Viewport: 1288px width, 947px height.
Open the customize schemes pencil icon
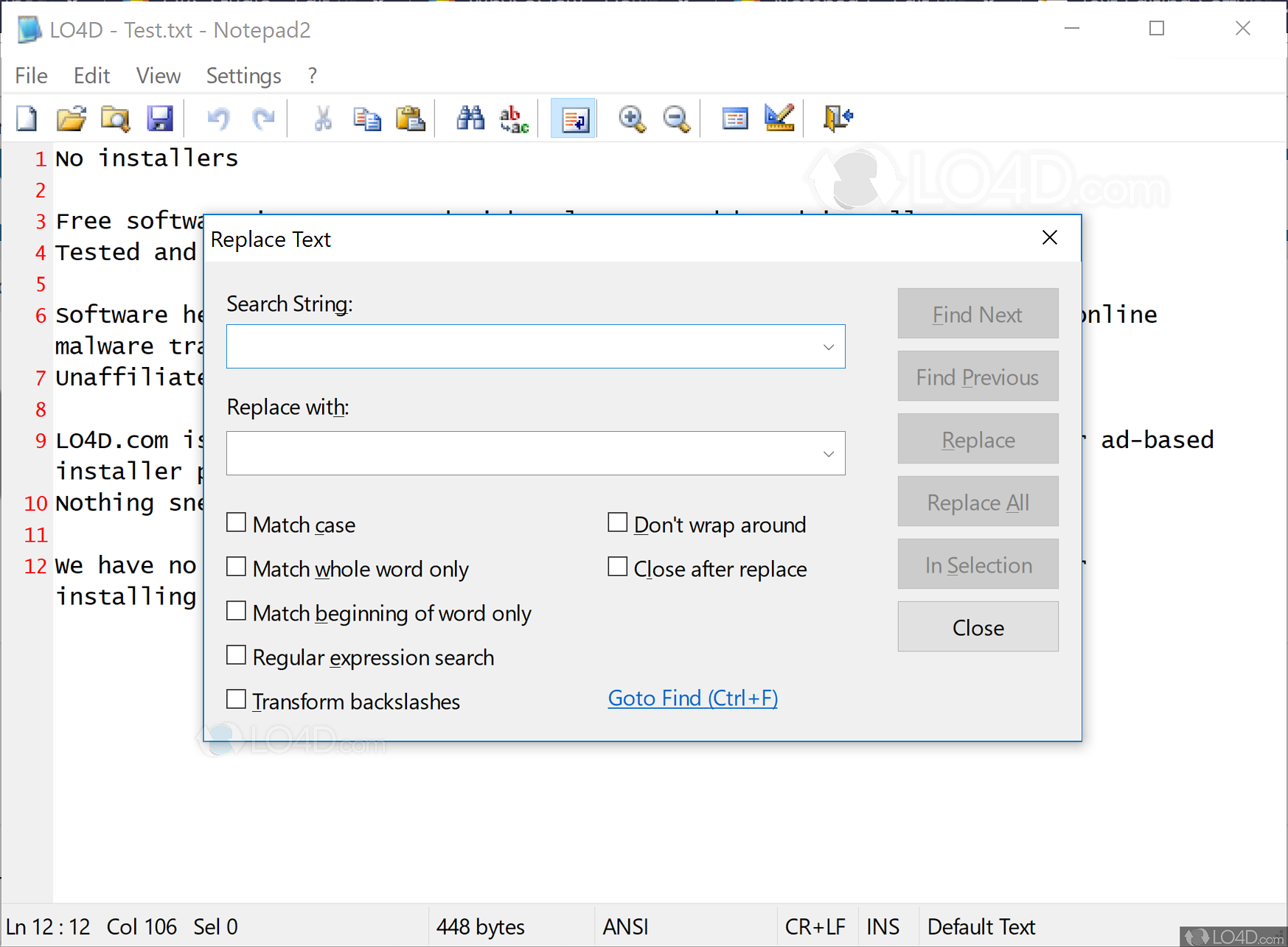click(779, 118)
